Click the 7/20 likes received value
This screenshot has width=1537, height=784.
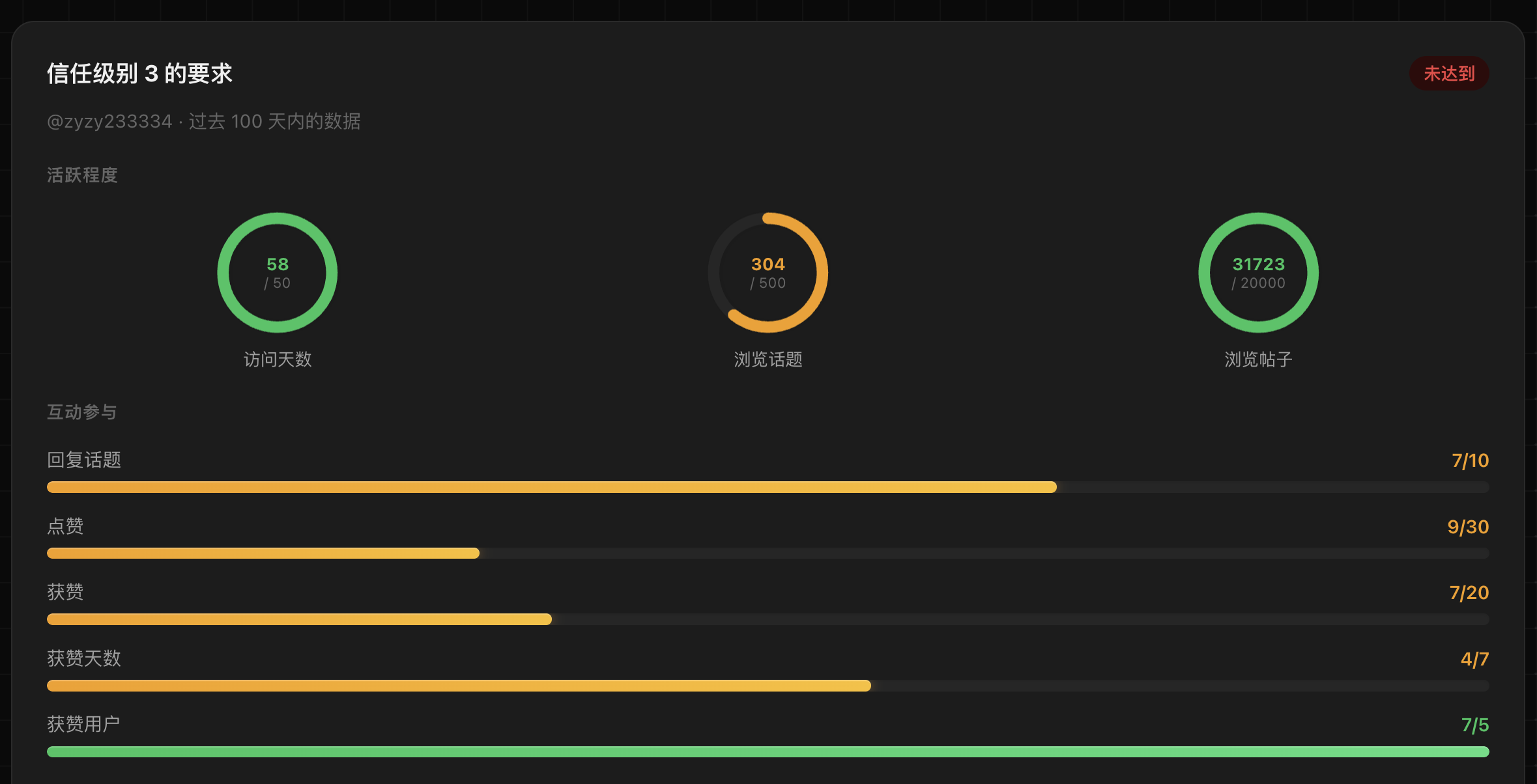pos(1469,593)
